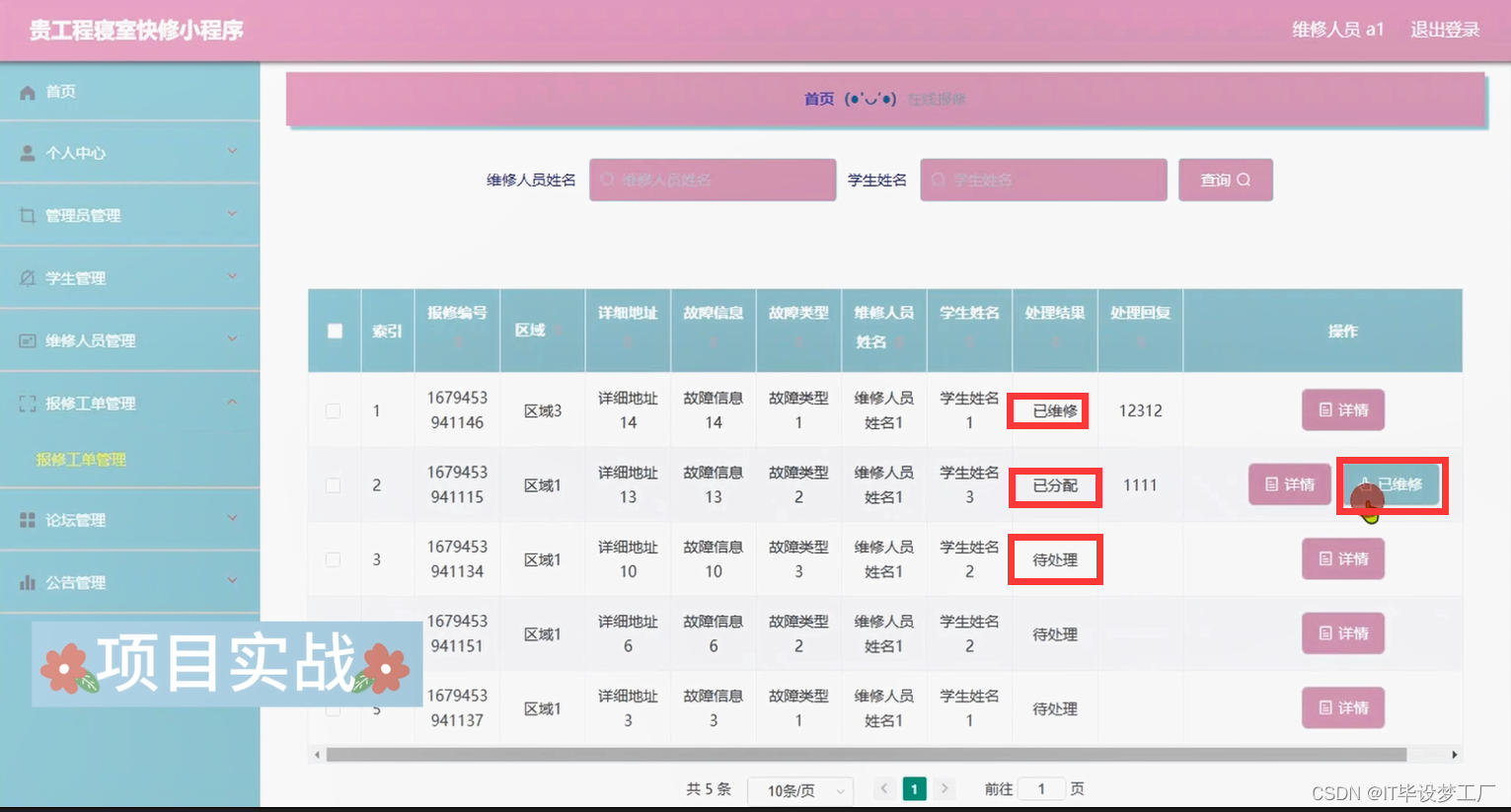
Task: Expand the 论坛管理 menu chevron
Action: click(233, 518)
